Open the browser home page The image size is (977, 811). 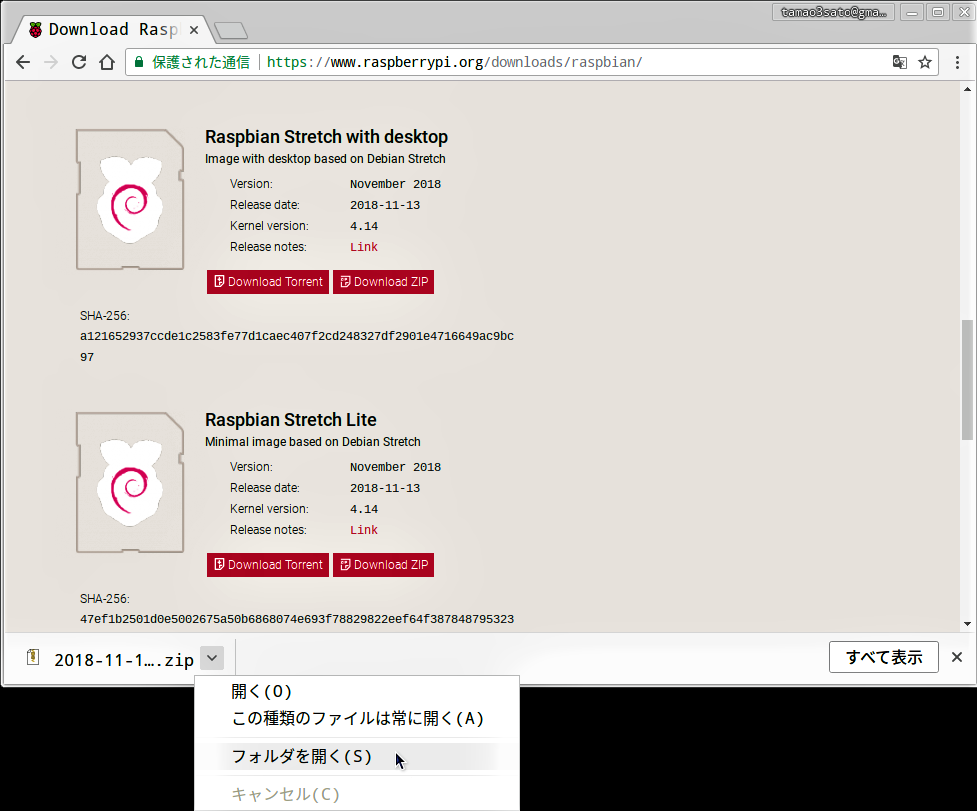click(x=107, y=62)
